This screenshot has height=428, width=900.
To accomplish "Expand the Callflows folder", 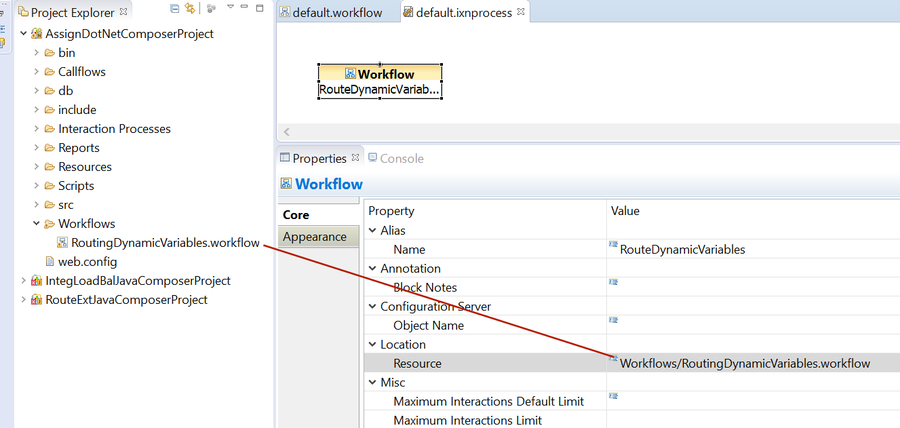I will point(36,72).
